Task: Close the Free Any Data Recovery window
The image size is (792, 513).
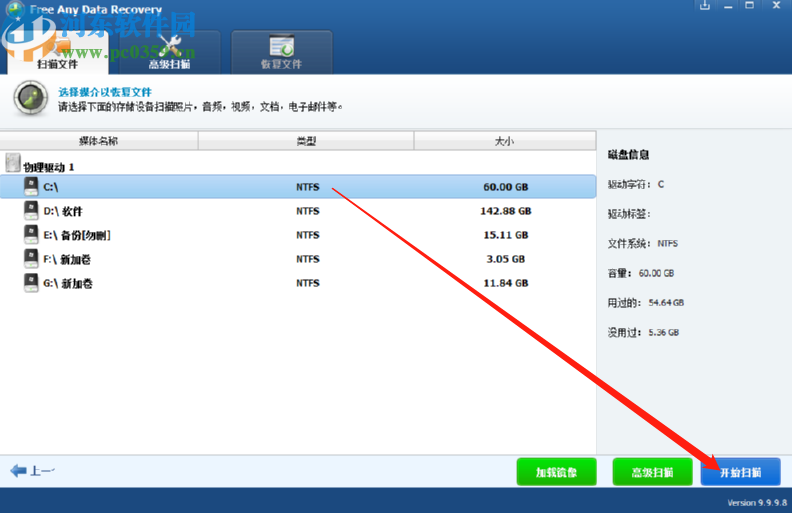Action: [776, 6]
